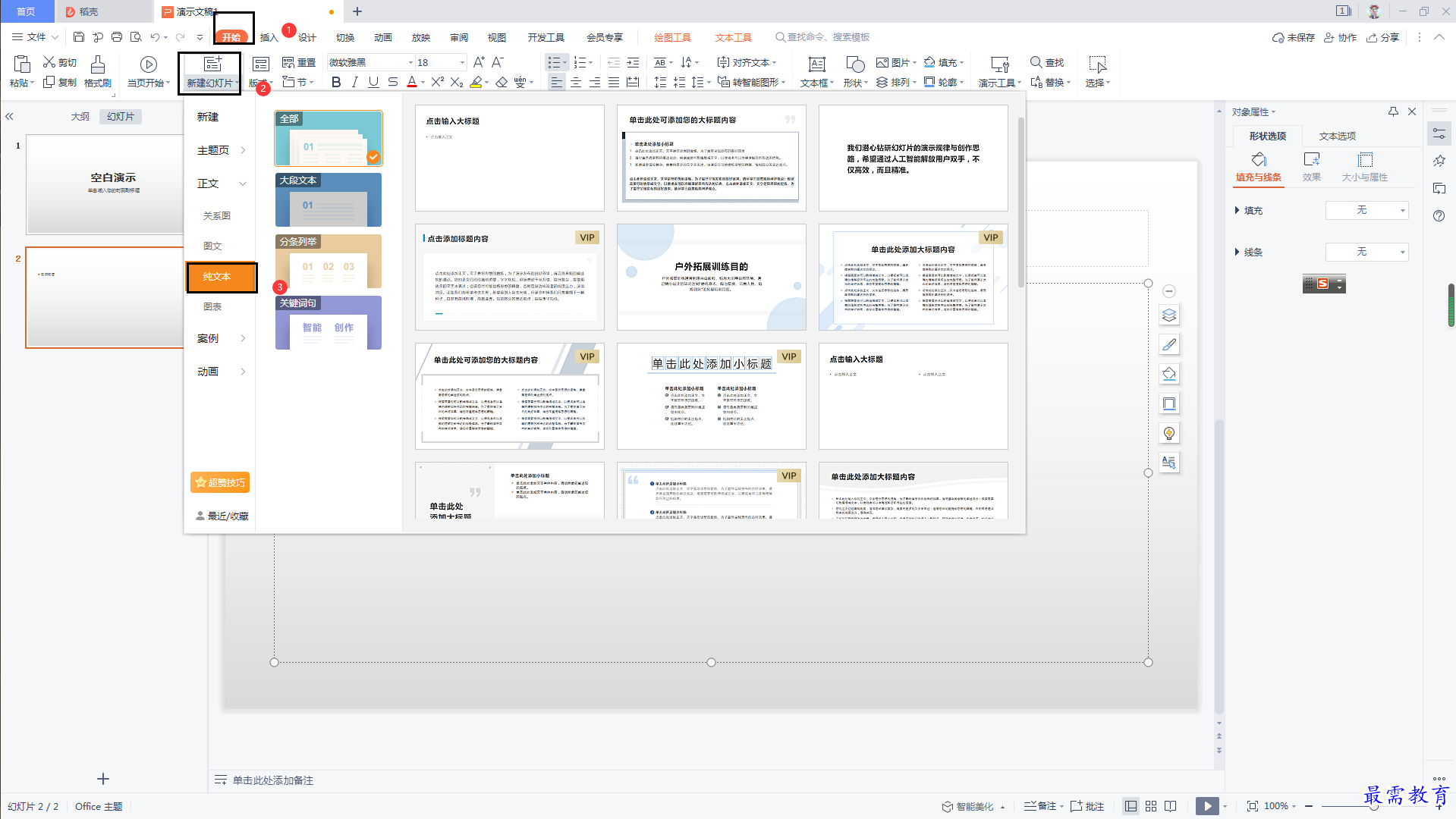Click the Italic formatting icon

coord(354,82)
